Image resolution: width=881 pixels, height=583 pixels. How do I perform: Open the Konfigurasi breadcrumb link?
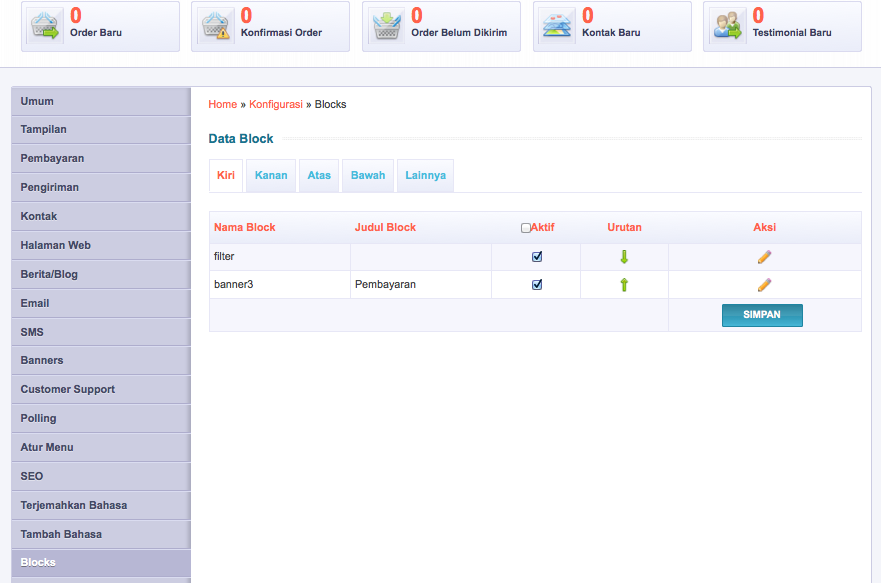pos(275,104)
